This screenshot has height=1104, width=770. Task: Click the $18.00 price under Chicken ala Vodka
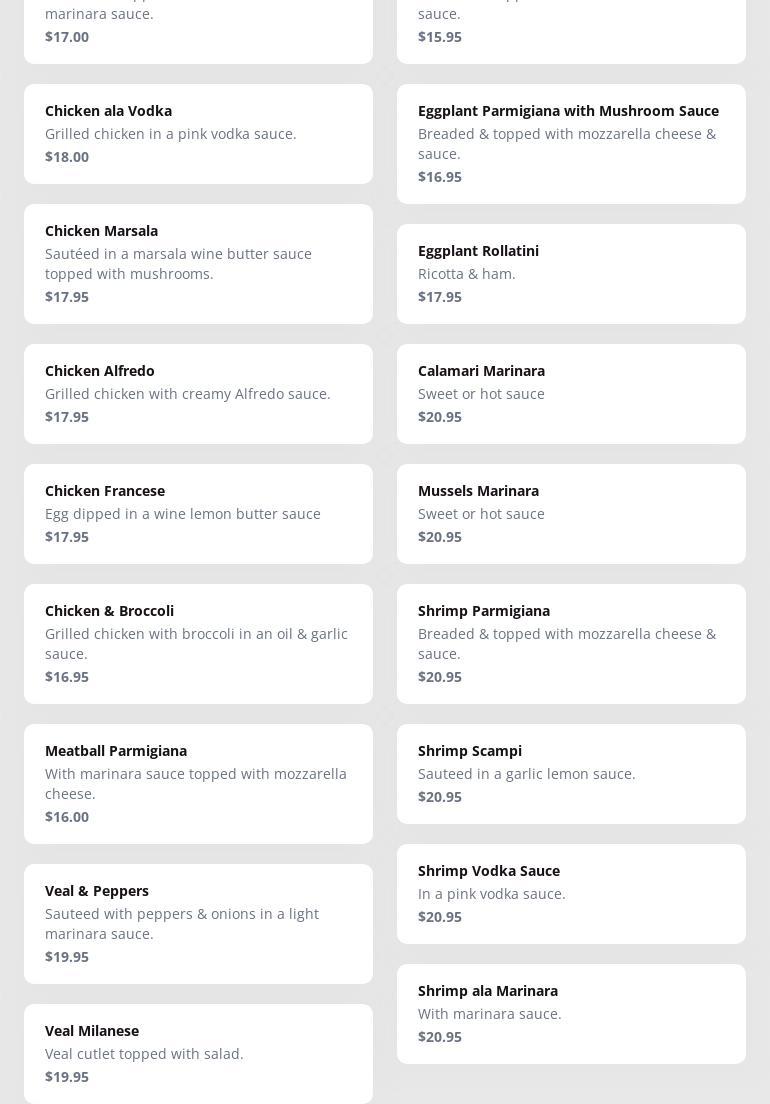67,157
